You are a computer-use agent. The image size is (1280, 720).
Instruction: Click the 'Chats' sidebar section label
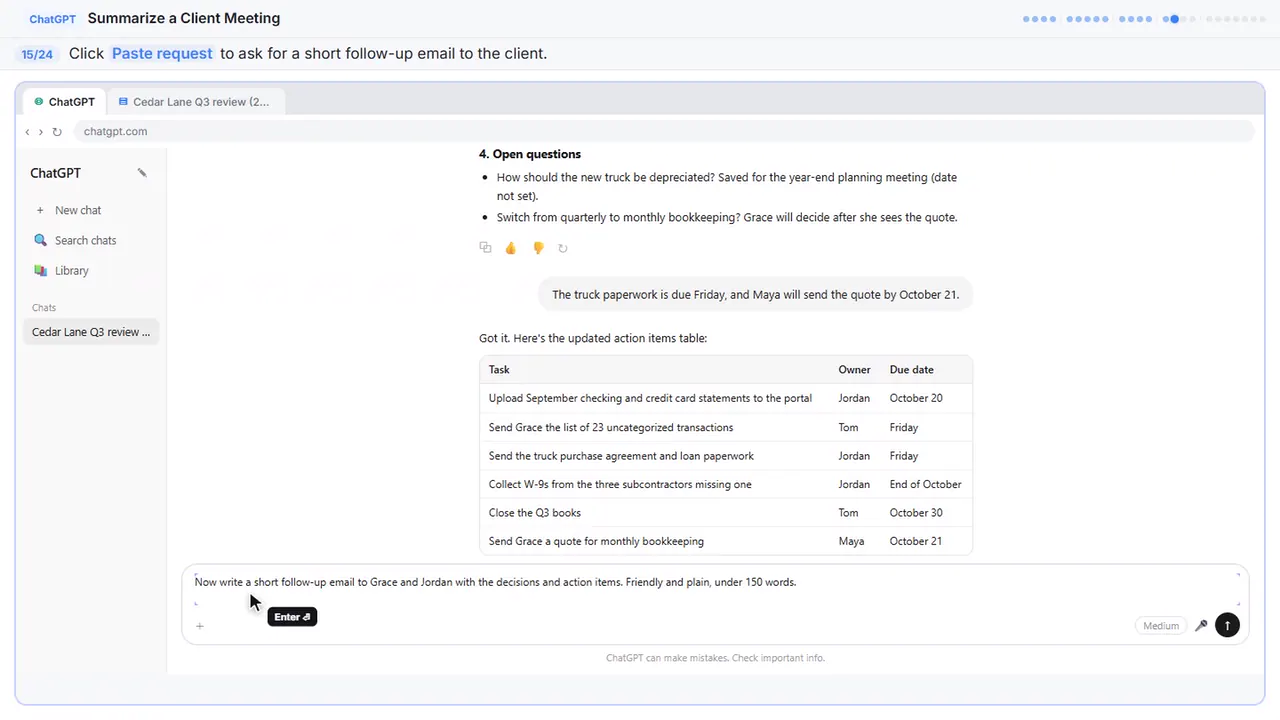click(x=44, y=308)
